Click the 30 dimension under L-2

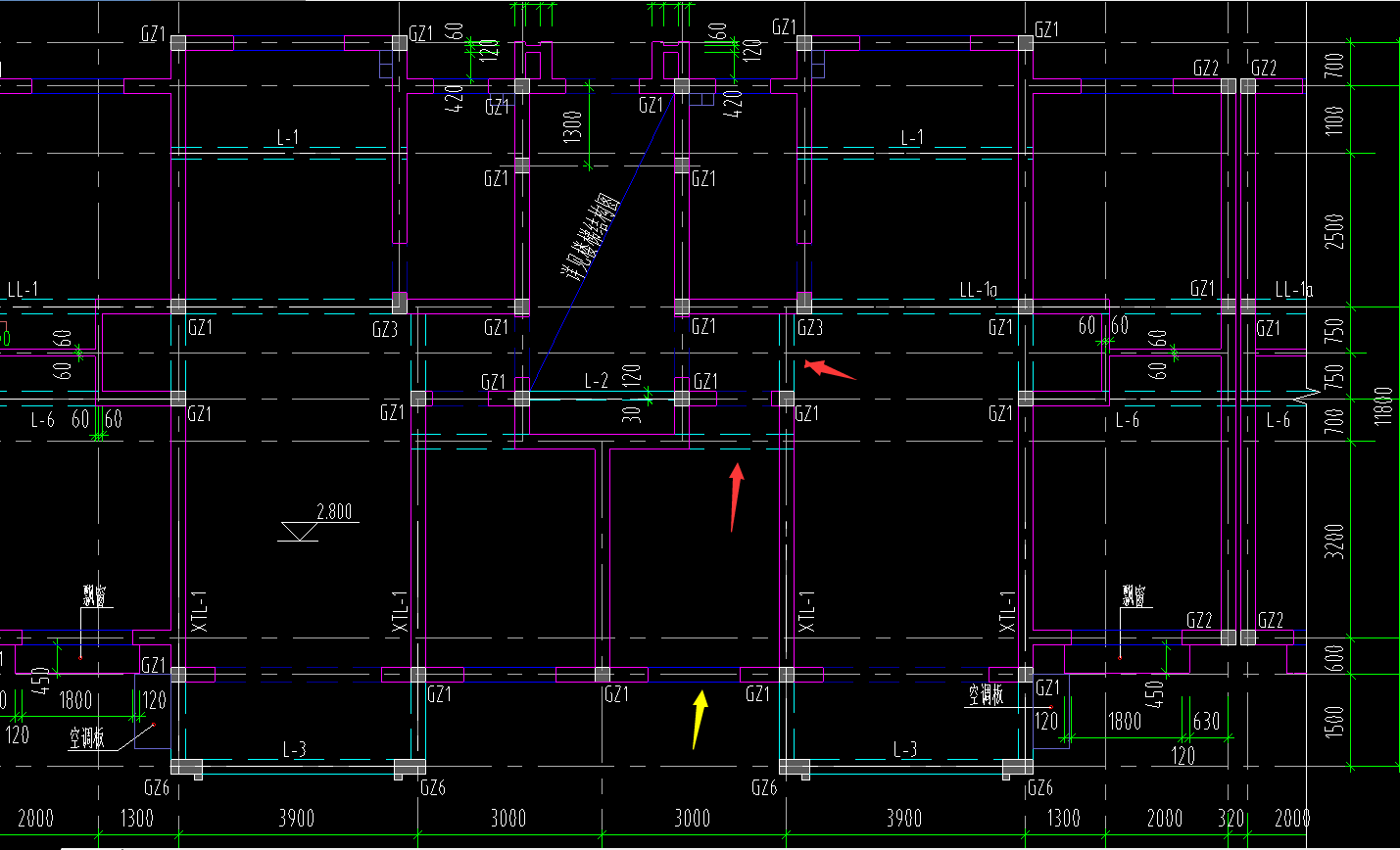[632, 413]
